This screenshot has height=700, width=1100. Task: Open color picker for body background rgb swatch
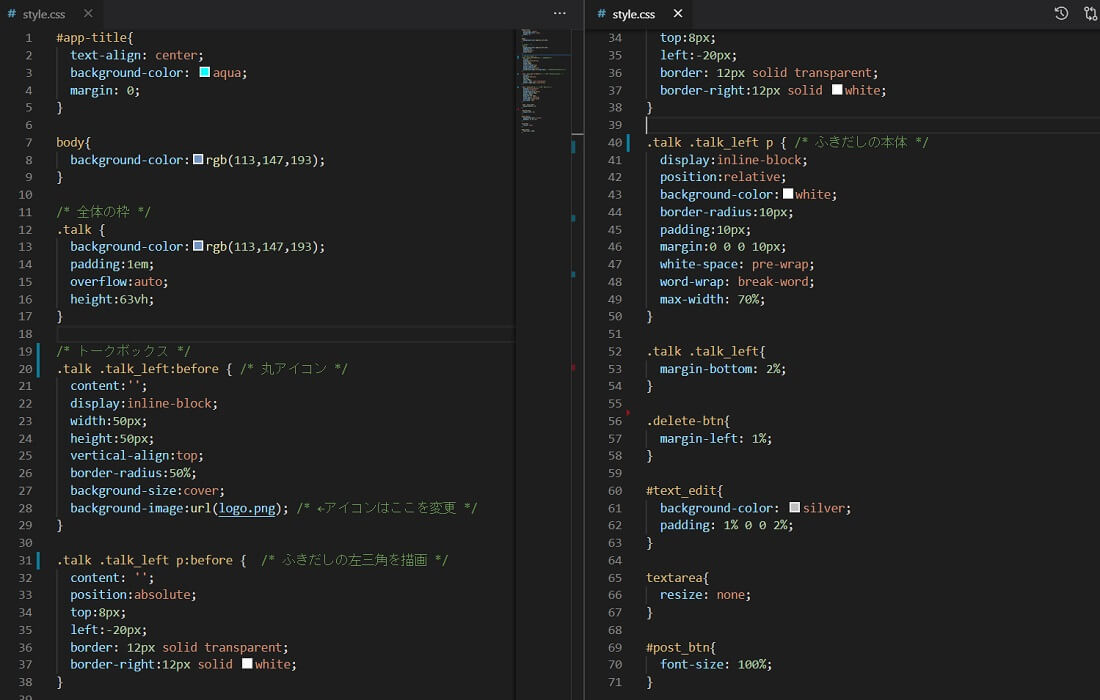198,160
